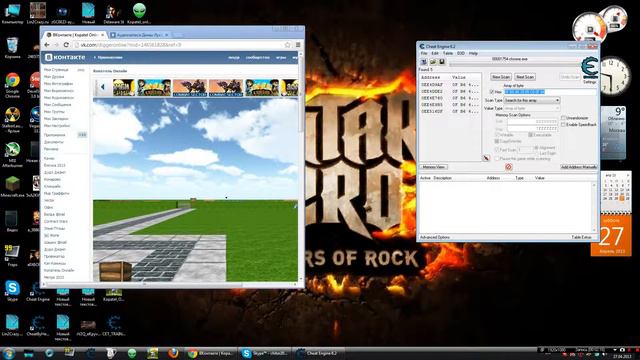Toggle the Hex checkbox
The image size is (640, 360).
[x=492, y=92]
